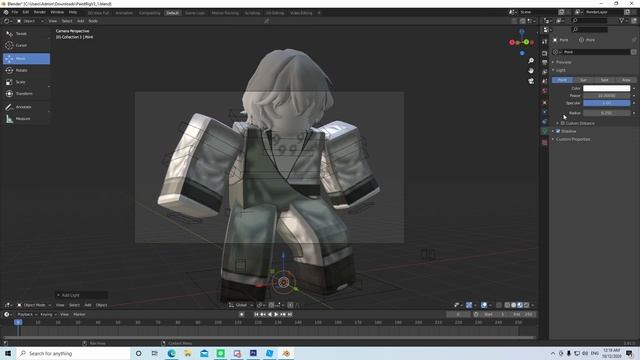
Task: Toggle camera view icon in viewport
Action: pyautogui.click(x=531, y=81)
